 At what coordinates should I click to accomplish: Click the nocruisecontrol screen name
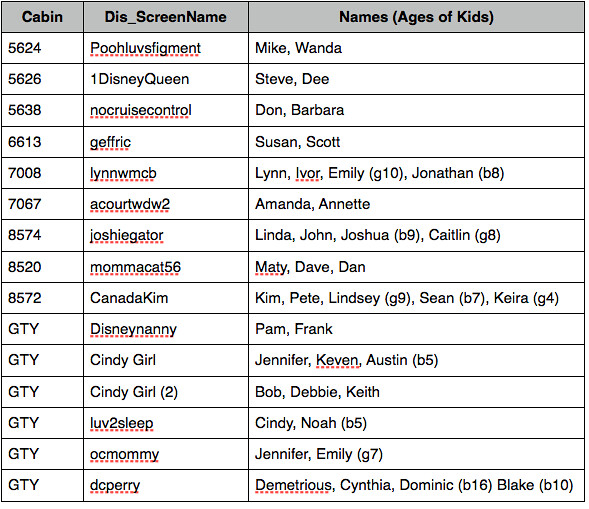click(141, 110)
